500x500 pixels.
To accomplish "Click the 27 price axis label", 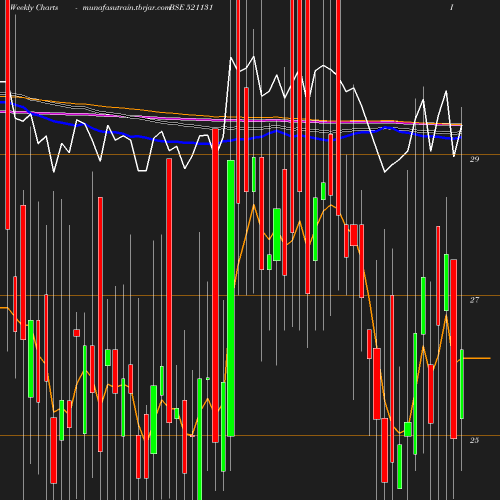I will point(474,300).
